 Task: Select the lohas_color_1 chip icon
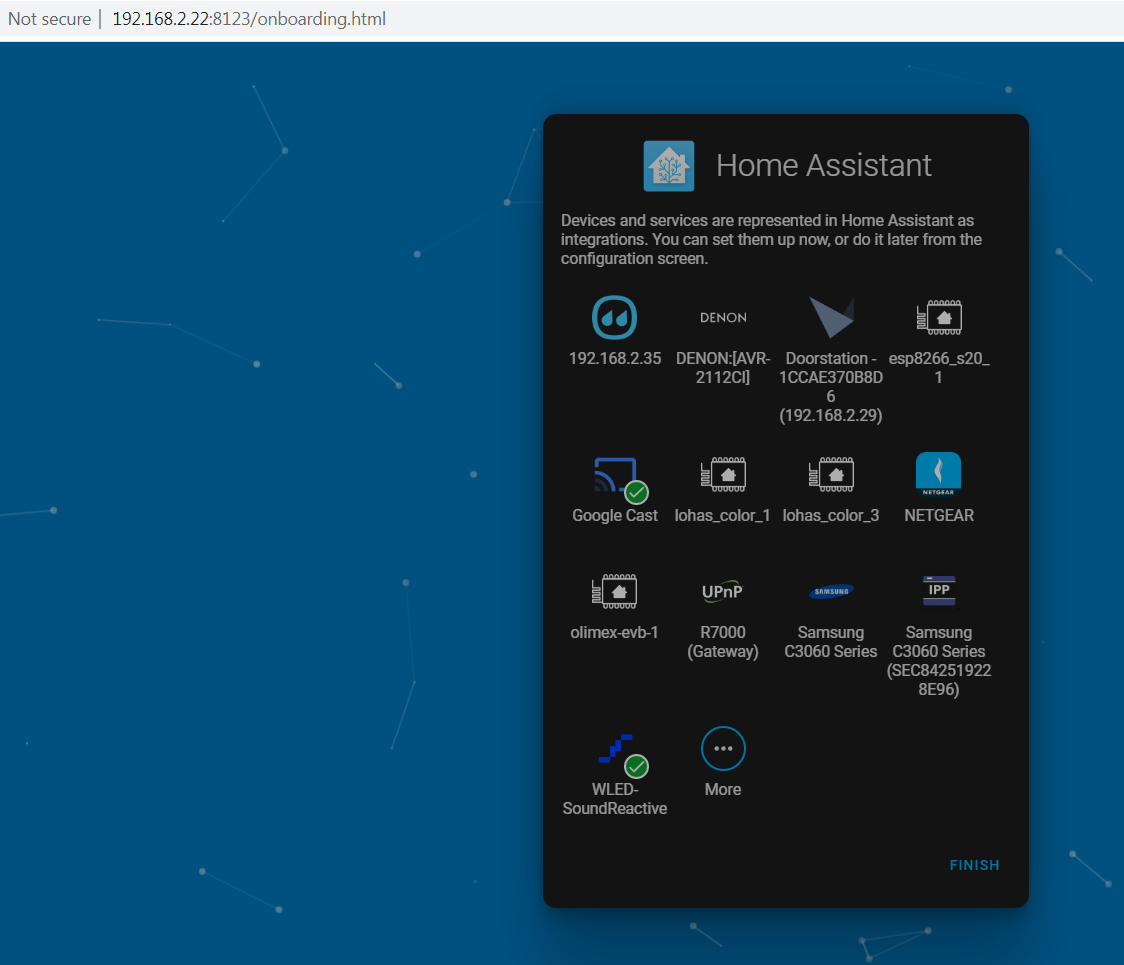722,474
